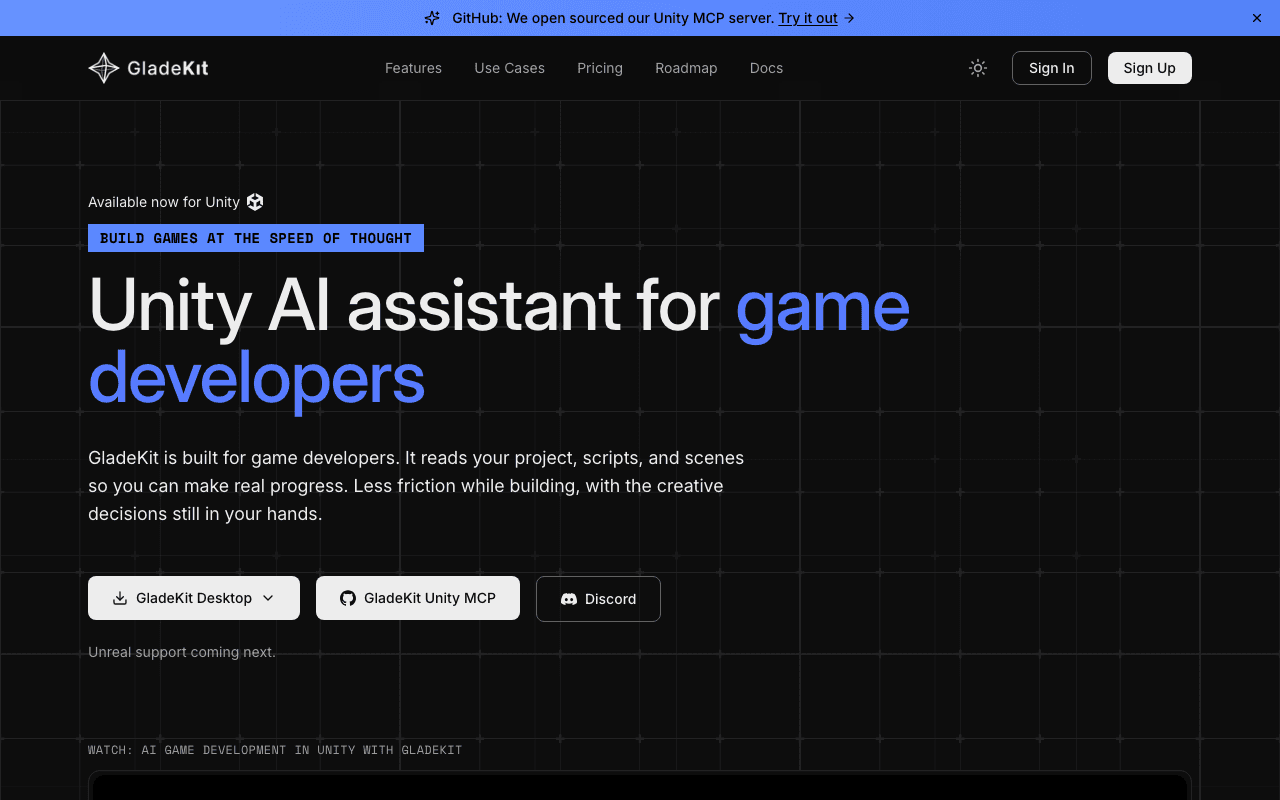Open the GladeKit Unity MCP button label
The image size is (1280, 800).
[x=430, y=598]
